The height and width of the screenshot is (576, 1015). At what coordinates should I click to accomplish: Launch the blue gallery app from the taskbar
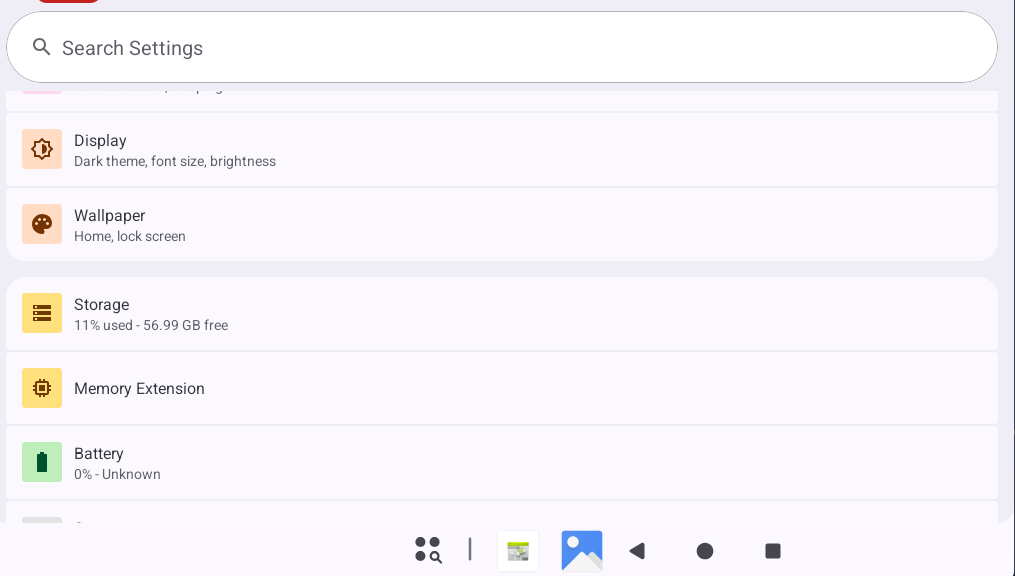[x=582, y=551]
